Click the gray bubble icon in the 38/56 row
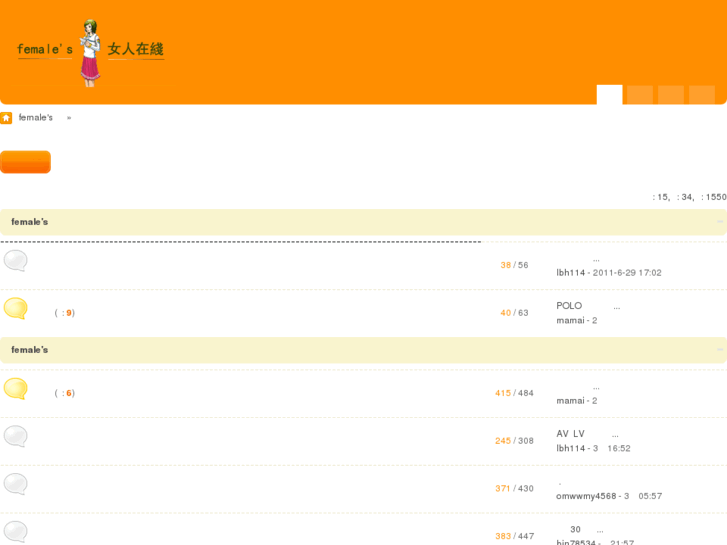Screen dimensions: 727x545 click(x=16, y=261)
